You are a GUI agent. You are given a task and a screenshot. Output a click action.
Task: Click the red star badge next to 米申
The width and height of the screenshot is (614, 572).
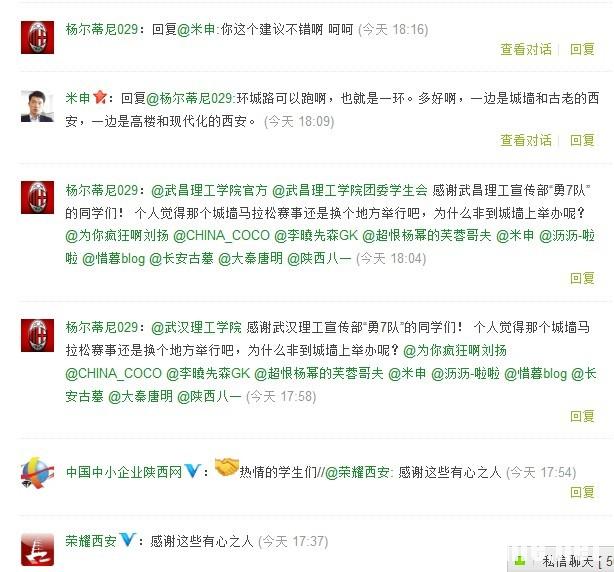coord(99,97)
